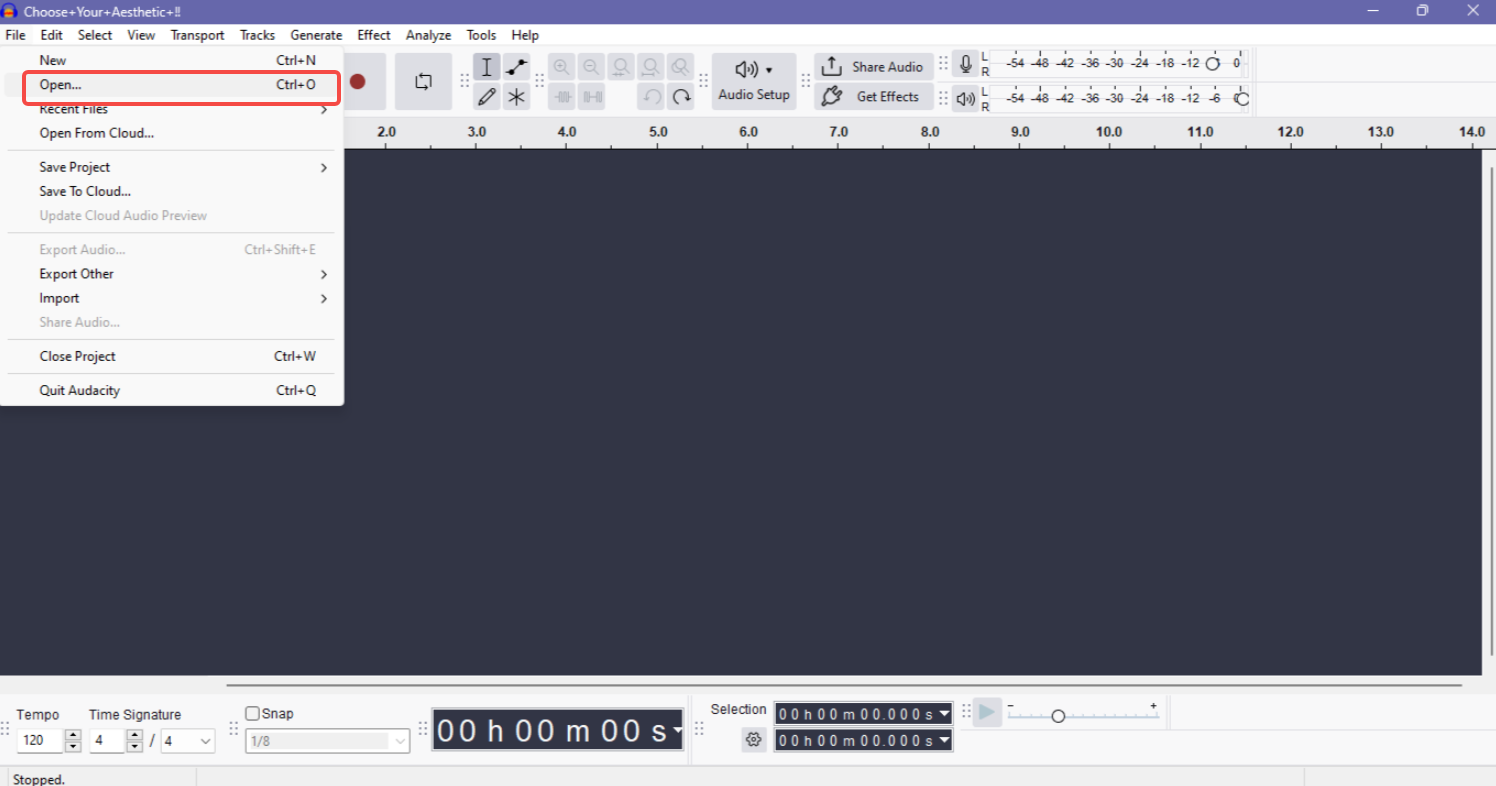The height and width of the screenshot is (786, 1496).
Task: Activate the Multi-tool
Action: coord(517,97)
